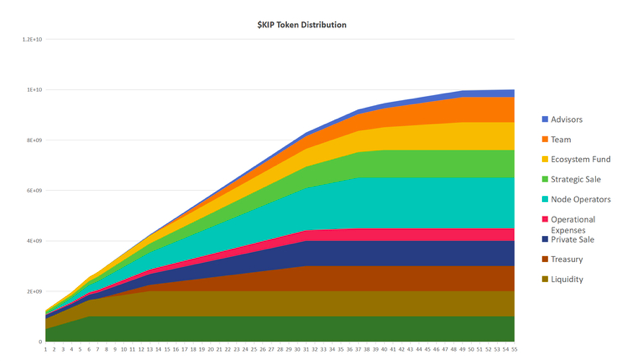631x361 pixels.
Task: Click the "31" x-axis label
Action: coord(306,349)
